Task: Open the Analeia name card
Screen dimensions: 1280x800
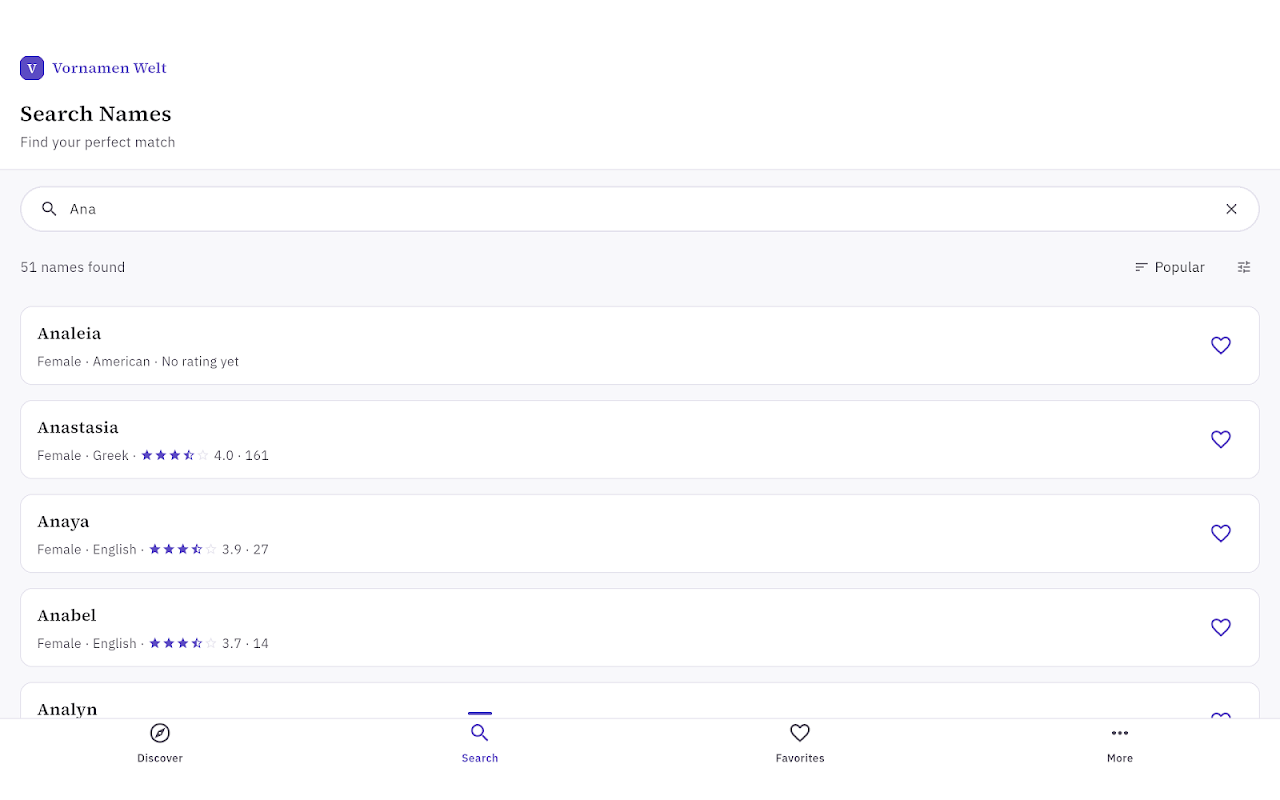Action: 640,345
